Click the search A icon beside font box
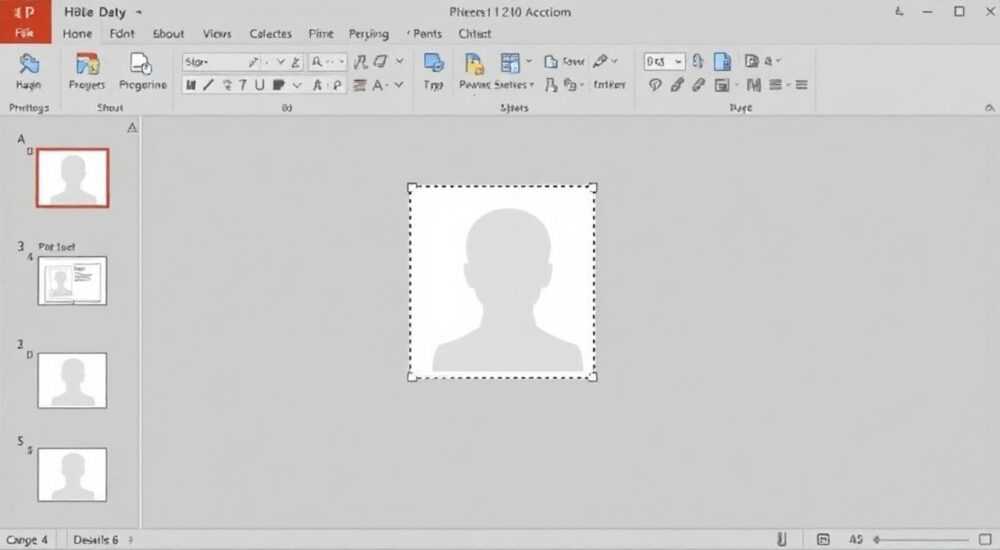 pyautogui.click(x=317, y=62)
